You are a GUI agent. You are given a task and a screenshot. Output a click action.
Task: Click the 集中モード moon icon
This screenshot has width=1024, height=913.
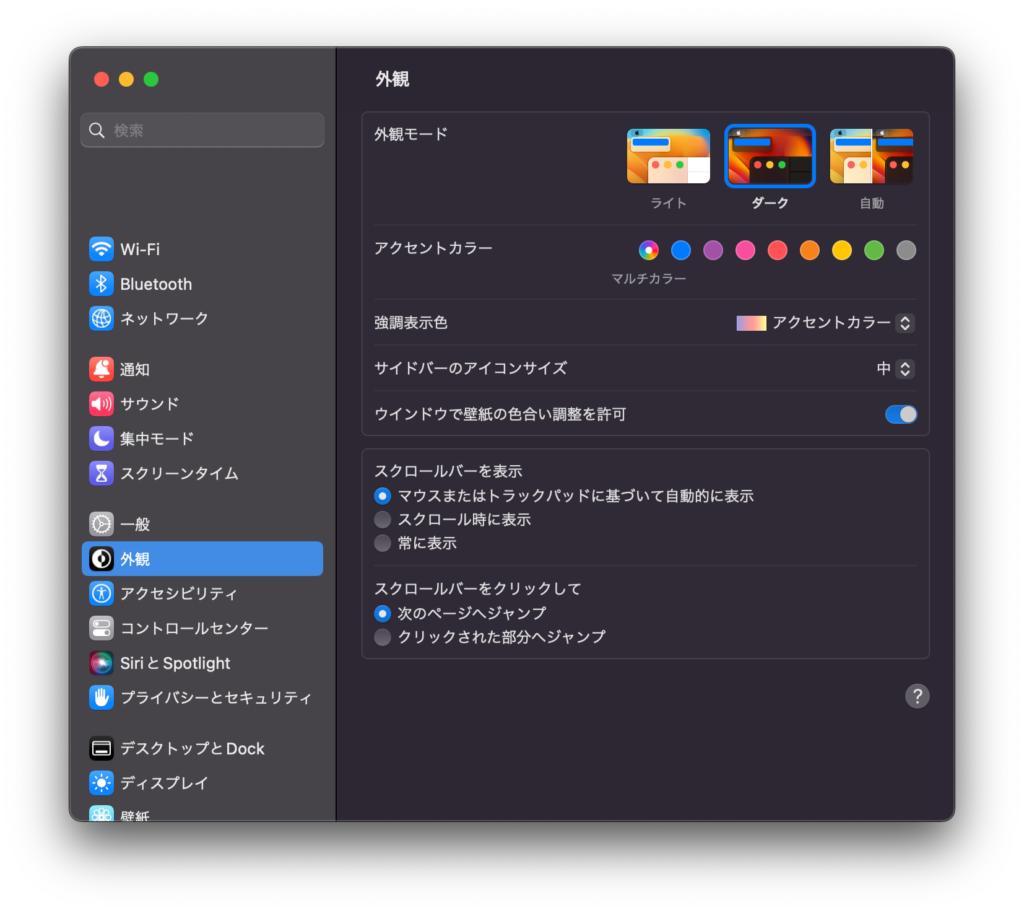pyautogui.click(x=101, y=438)
